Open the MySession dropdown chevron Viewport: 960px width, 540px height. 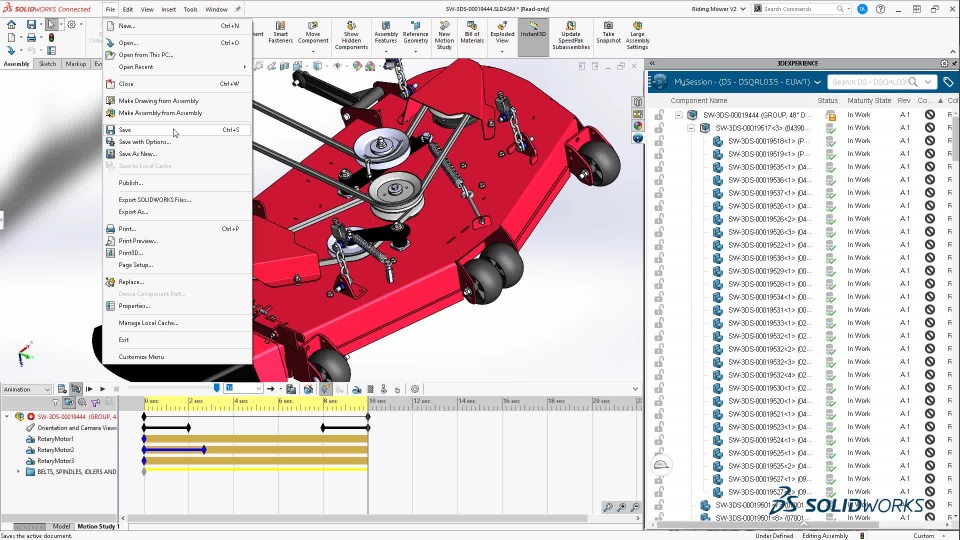click(x=817, y=82)
